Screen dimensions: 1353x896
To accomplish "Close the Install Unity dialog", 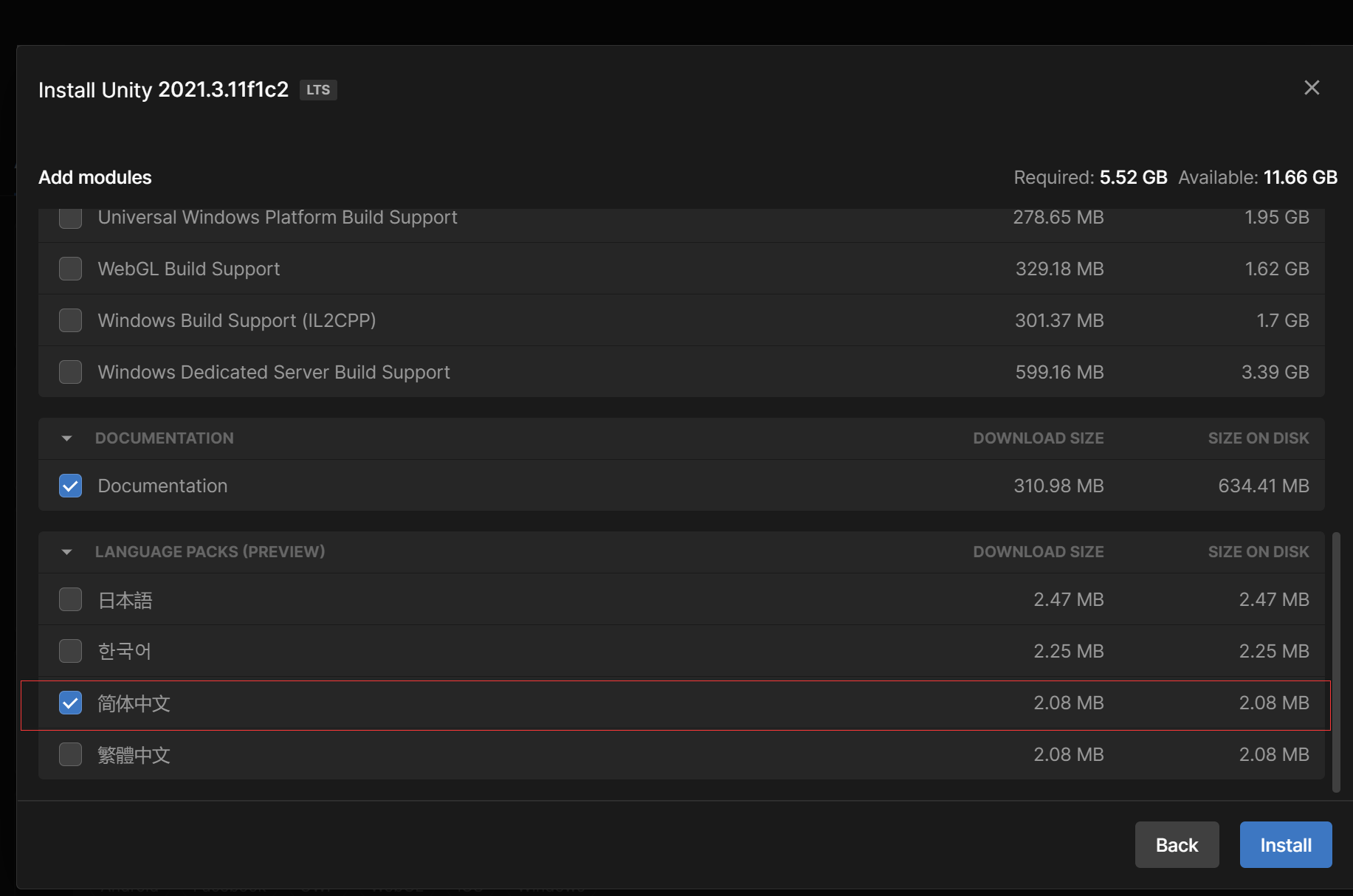I will click(1311, 88).
